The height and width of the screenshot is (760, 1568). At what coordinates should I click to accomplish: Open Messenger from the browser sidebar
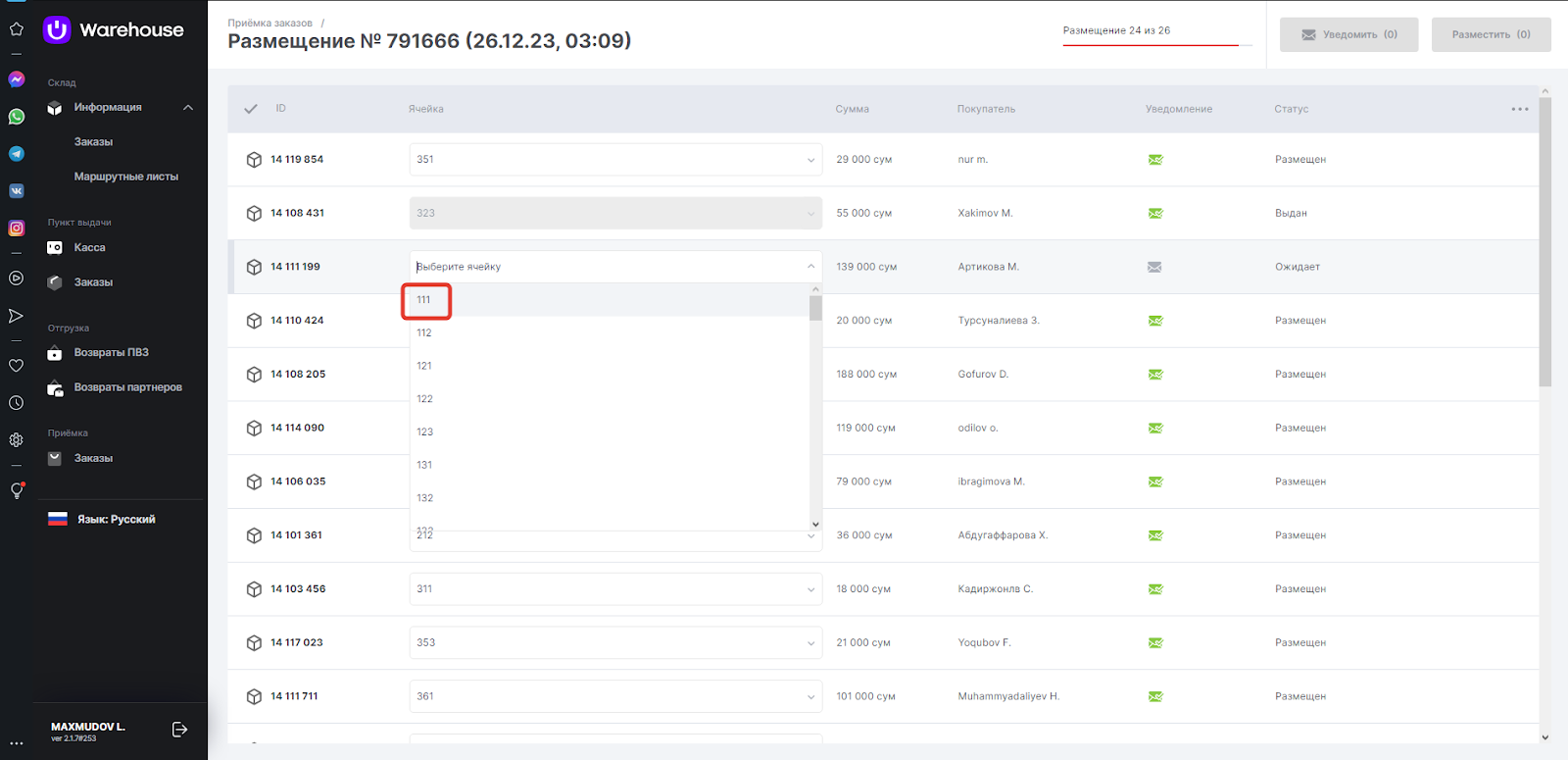16,79
